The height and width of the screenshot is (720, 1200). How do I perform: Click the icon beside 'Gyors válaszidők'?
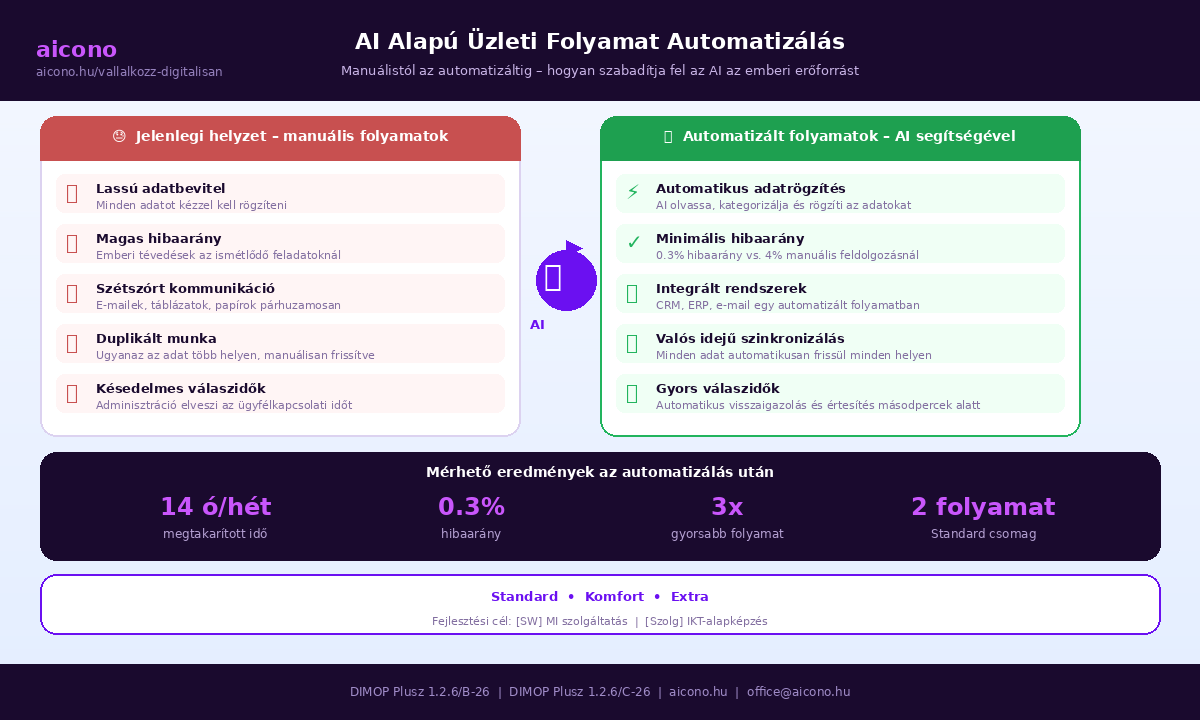pos(632,393)
